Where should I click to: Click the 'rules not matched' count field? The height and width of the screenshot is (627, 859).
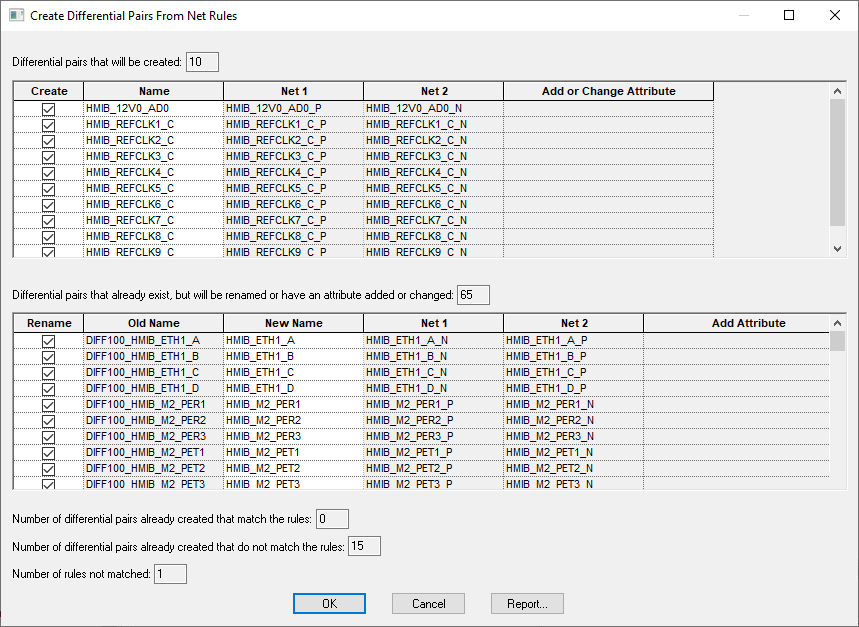tap(170, 574)
